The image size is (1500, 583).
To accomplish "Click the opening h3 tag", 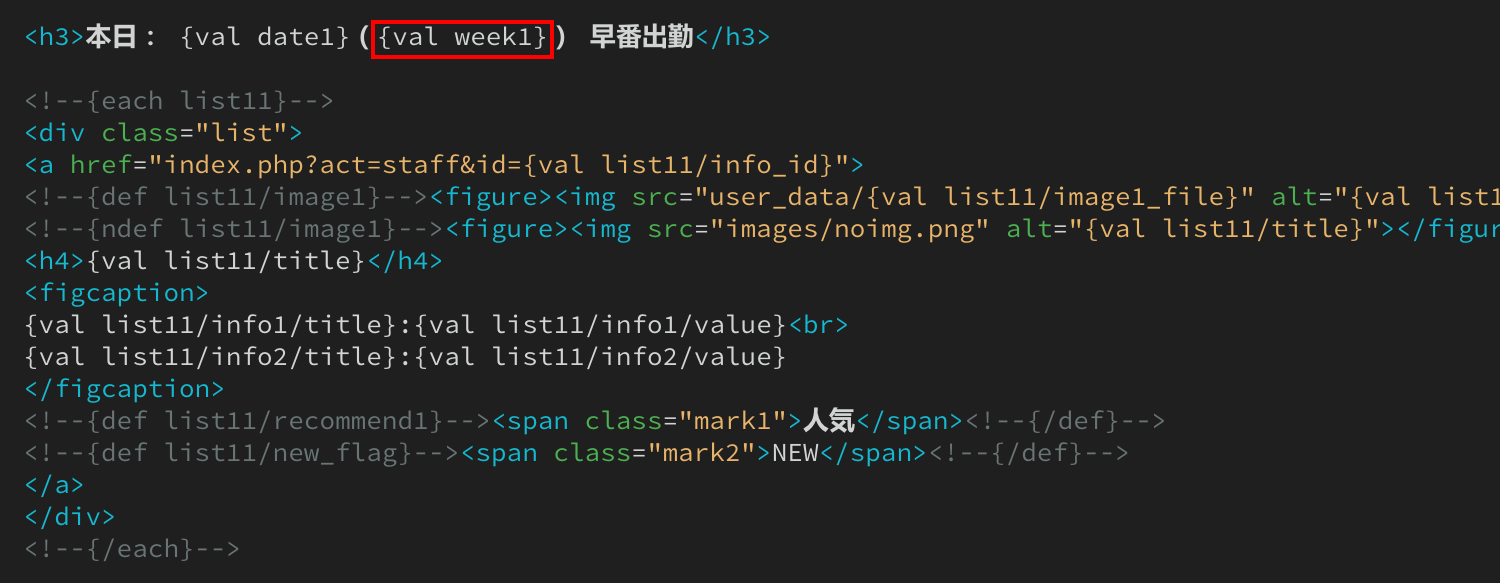I will click(x=55, y=38).
